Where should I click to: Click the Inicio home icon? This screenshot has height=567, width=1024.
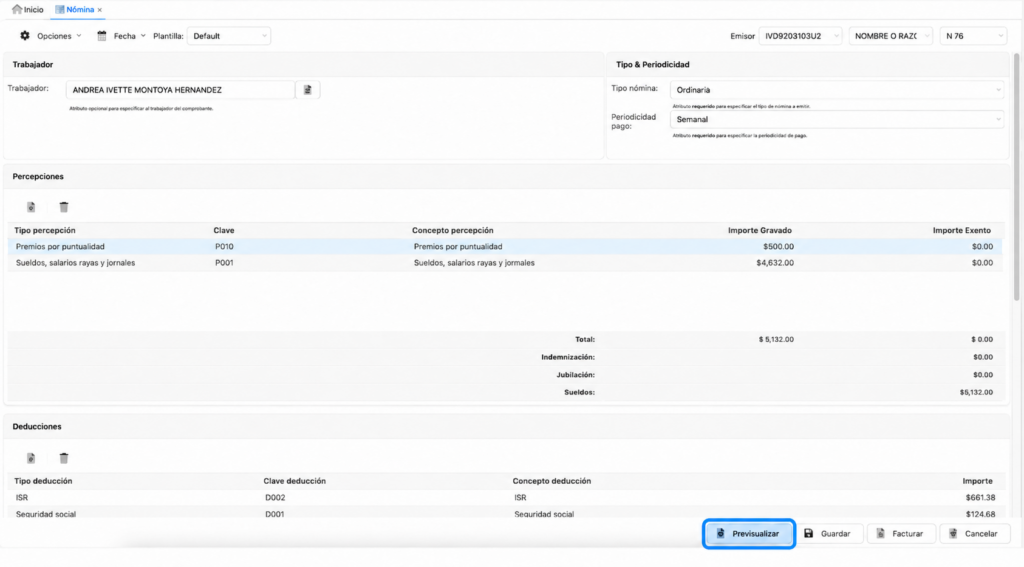coord(17,9)
